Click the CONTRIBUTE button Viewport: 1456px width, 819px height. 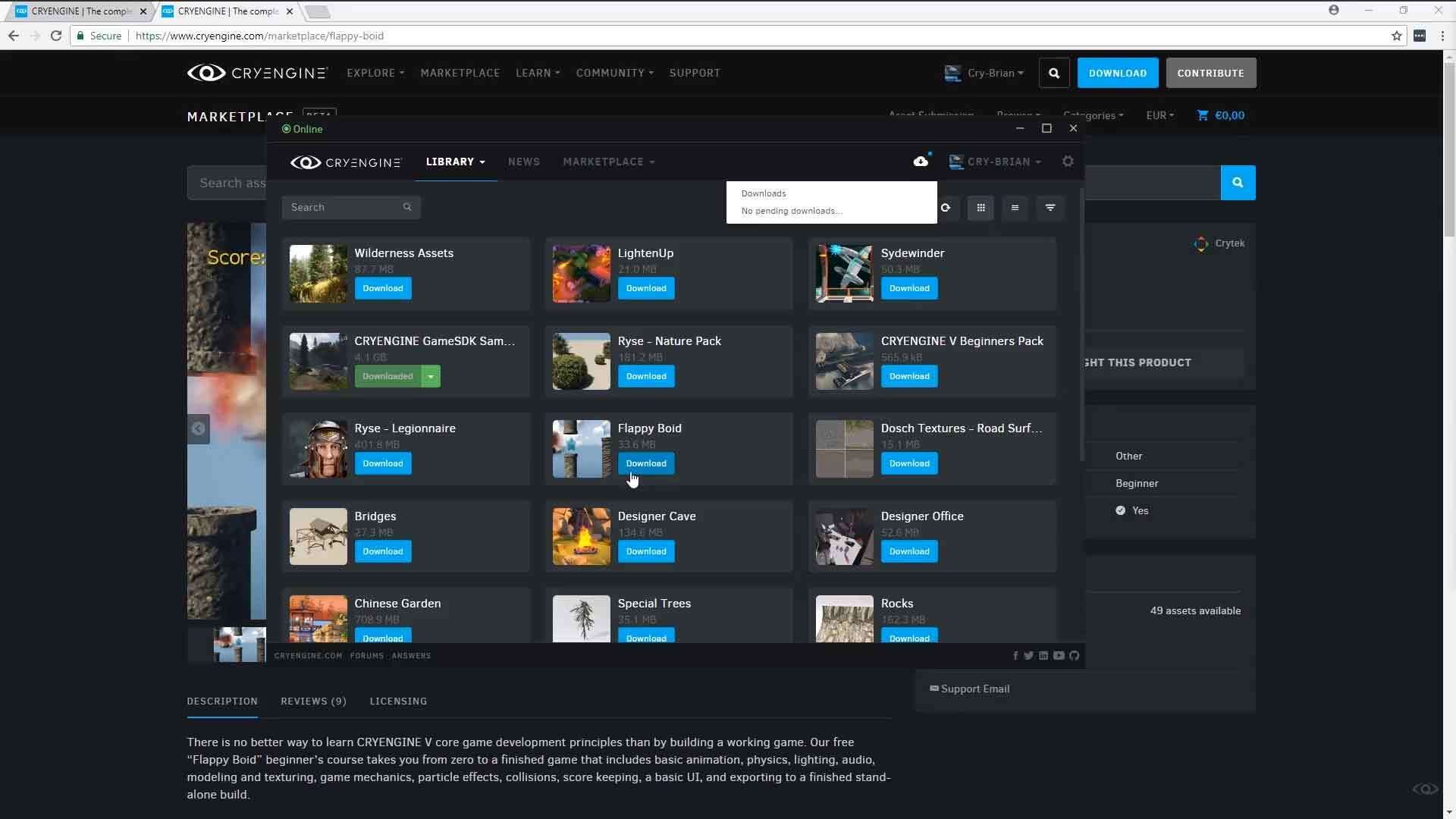1211,73
